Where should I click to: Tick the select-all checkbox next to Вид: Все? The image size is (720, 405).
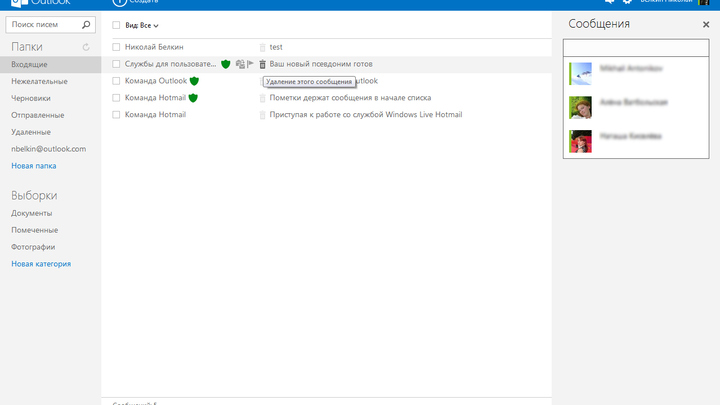(x=116, y=25)
